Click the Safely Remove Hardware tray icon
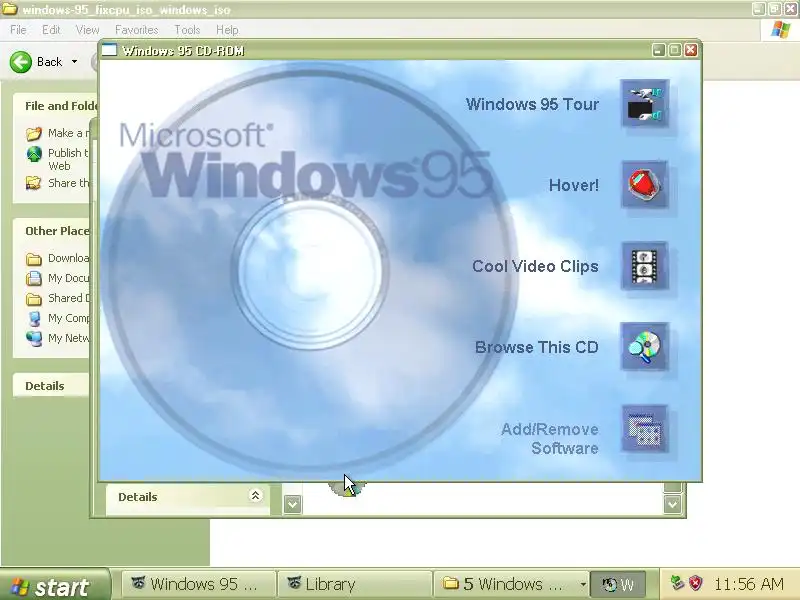800x600 pixels. [677, 583]
